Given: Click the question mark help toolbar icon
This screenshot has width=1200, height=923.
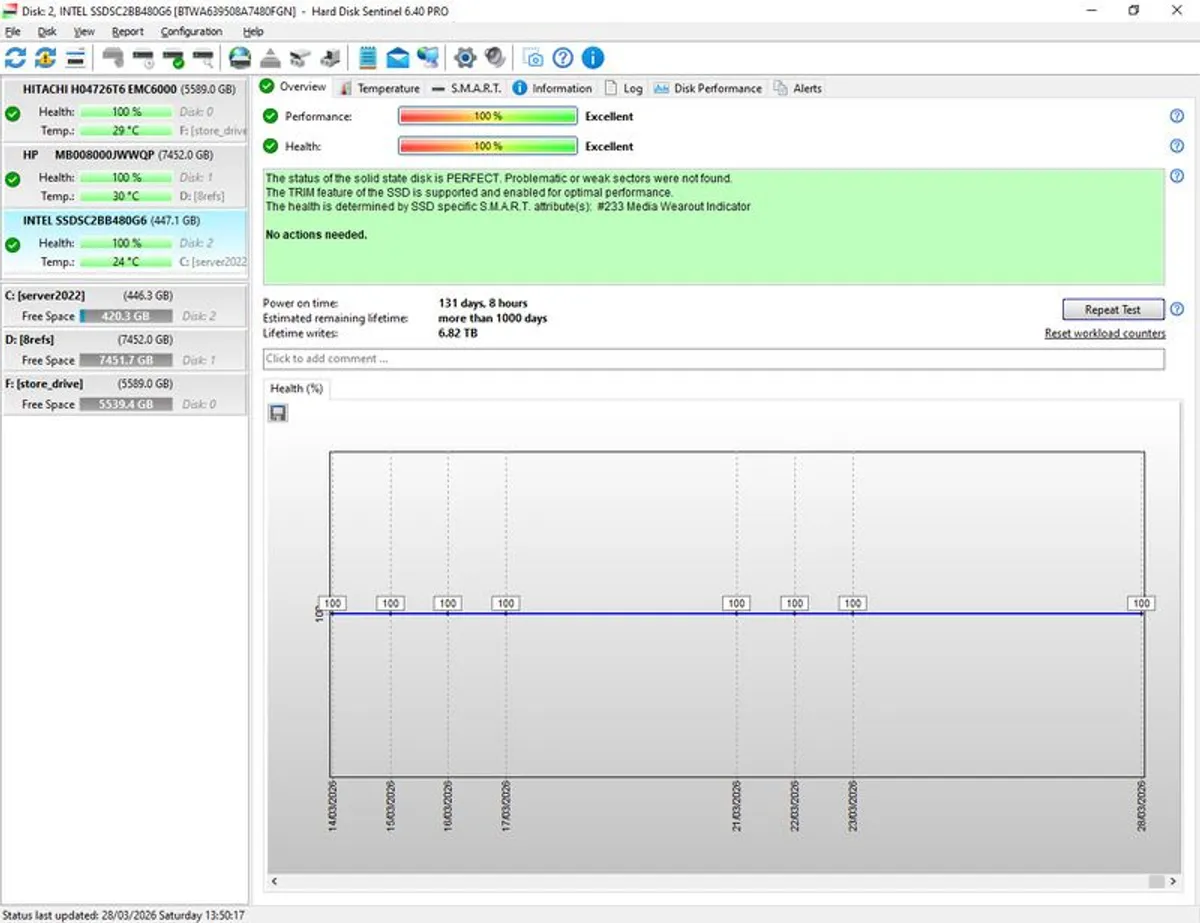Looking at the screenshot, I should tap(563, 57).
